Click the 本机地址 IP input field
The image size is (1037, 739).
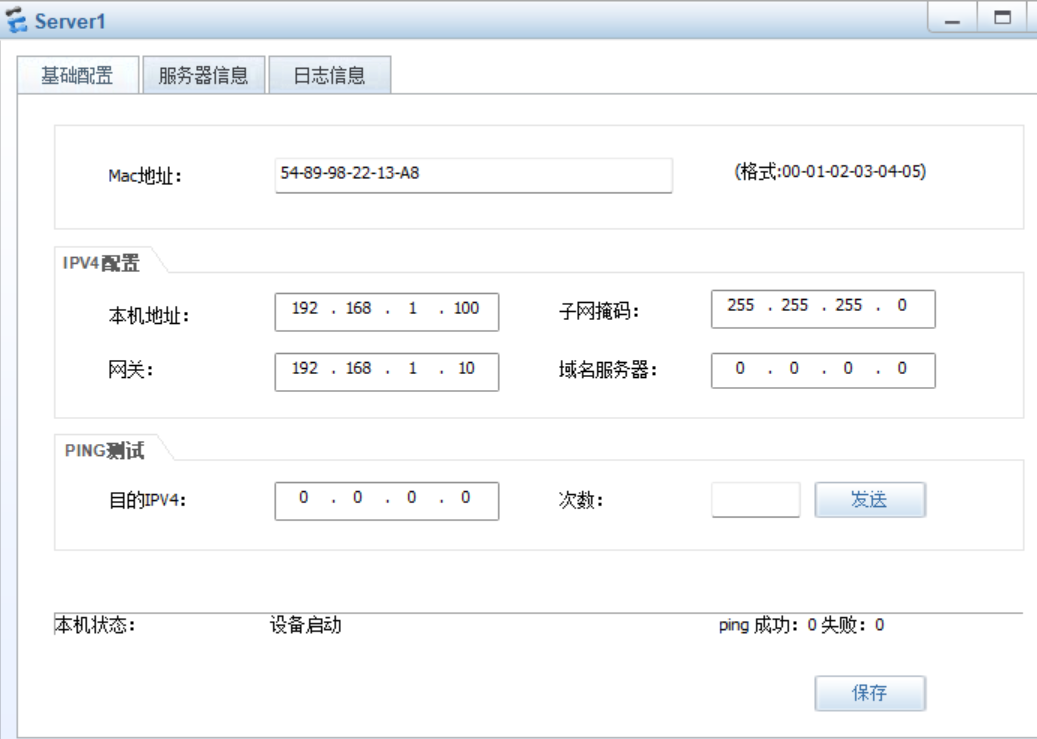click(x=387, y=312)
